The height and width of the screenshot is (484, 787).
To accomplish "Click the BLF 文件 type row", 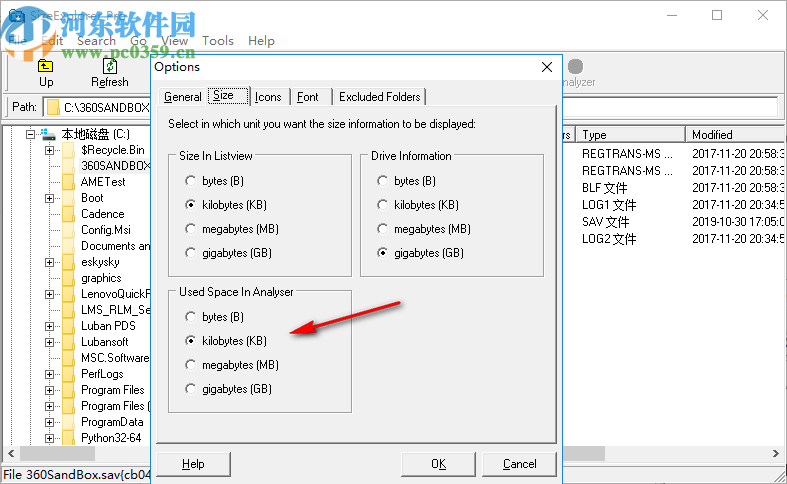I will 604,188.
